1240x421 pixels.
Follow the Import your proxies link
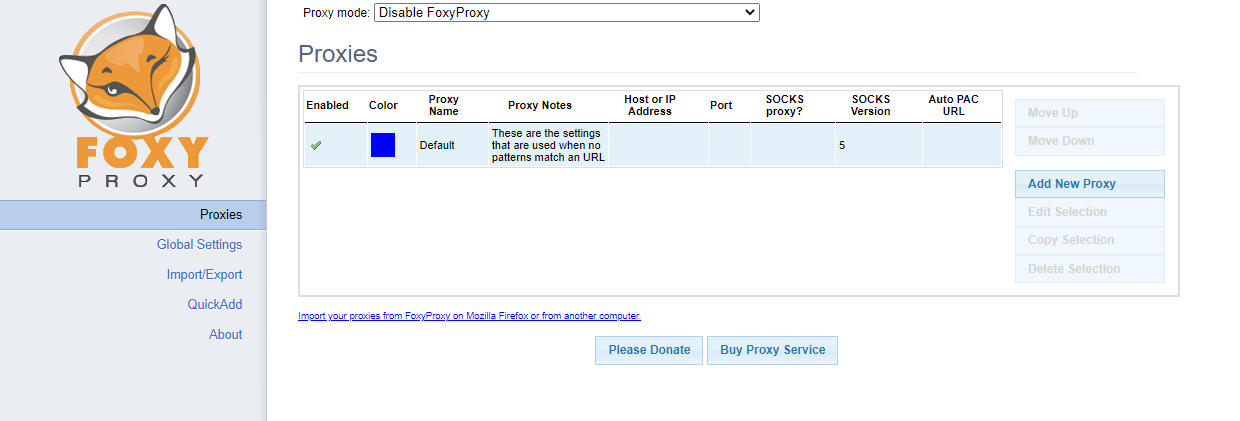pyautogui.click(x=469, y=316)
